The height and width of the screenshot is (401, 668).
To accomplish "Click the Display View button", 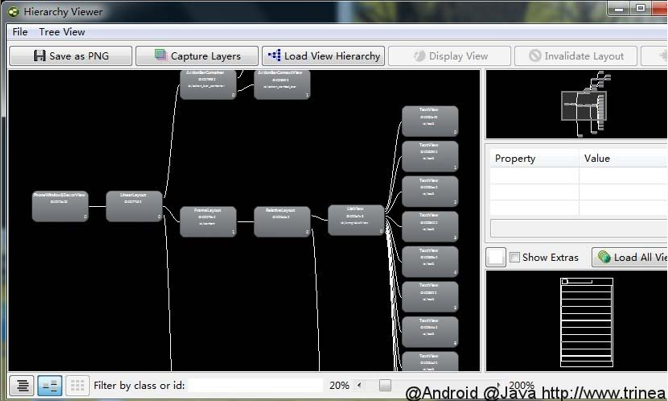I will pyautogui.click(x=449, y=56).
